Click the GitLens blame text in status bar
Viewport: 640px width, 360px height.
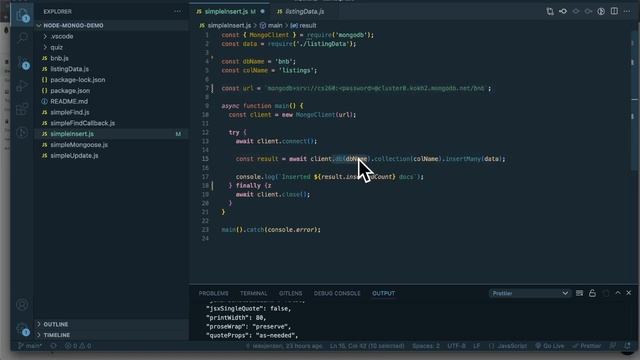point(284,346)
